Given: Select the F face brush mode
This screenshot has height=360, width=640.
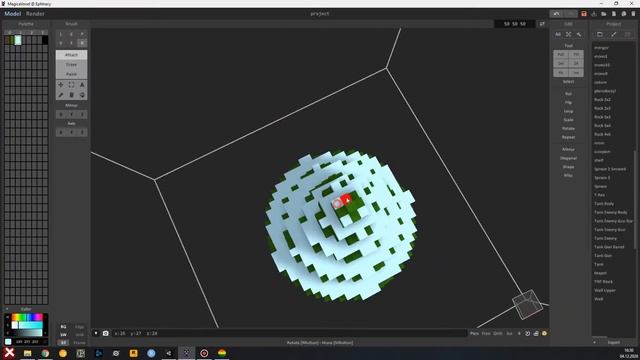Looking at the screenshot, I should [x=71, y=43].
